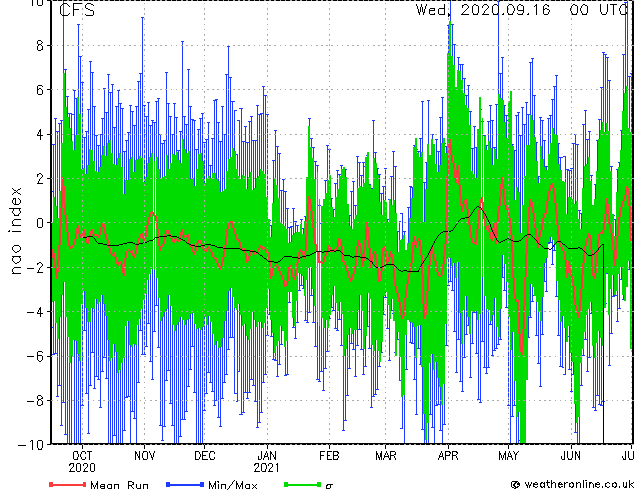Image resolution: width=634 pixels, height=490 pixels.
Task: Click the CFS model label
Action: 77,10
